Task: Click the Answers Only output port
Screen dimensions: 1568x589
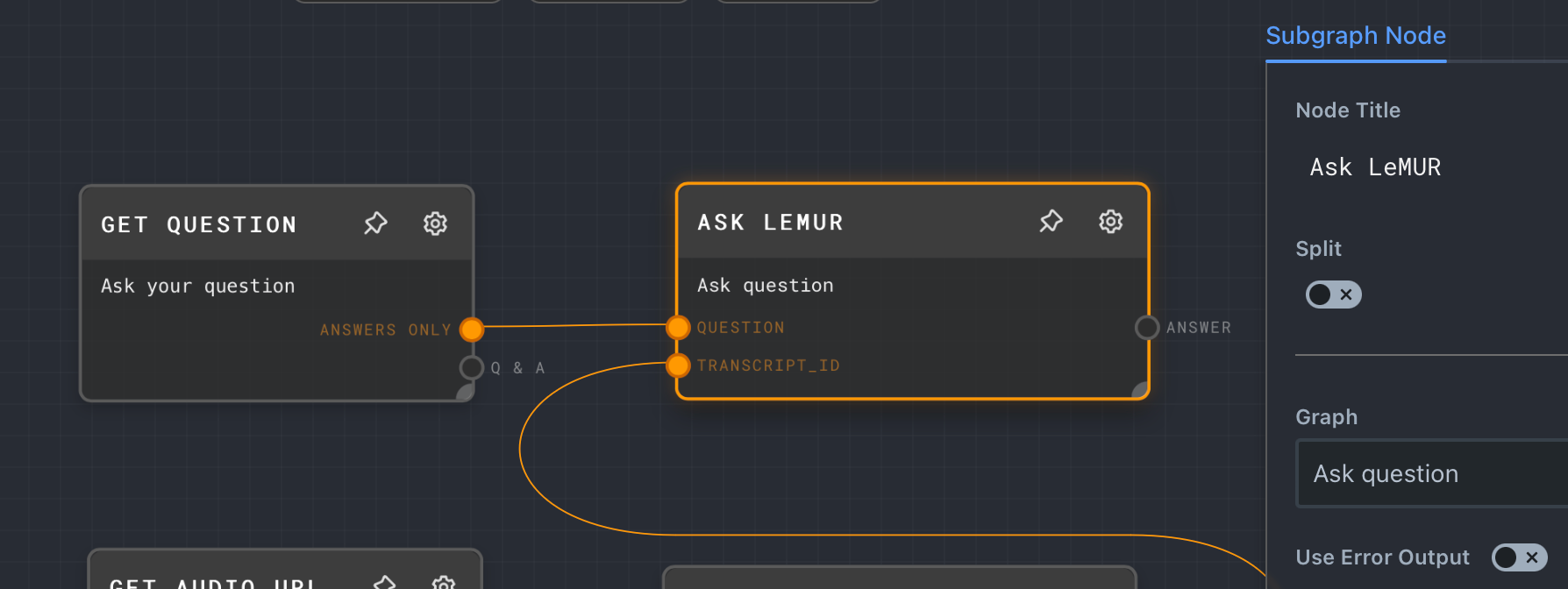Action: tap(472, 330)
